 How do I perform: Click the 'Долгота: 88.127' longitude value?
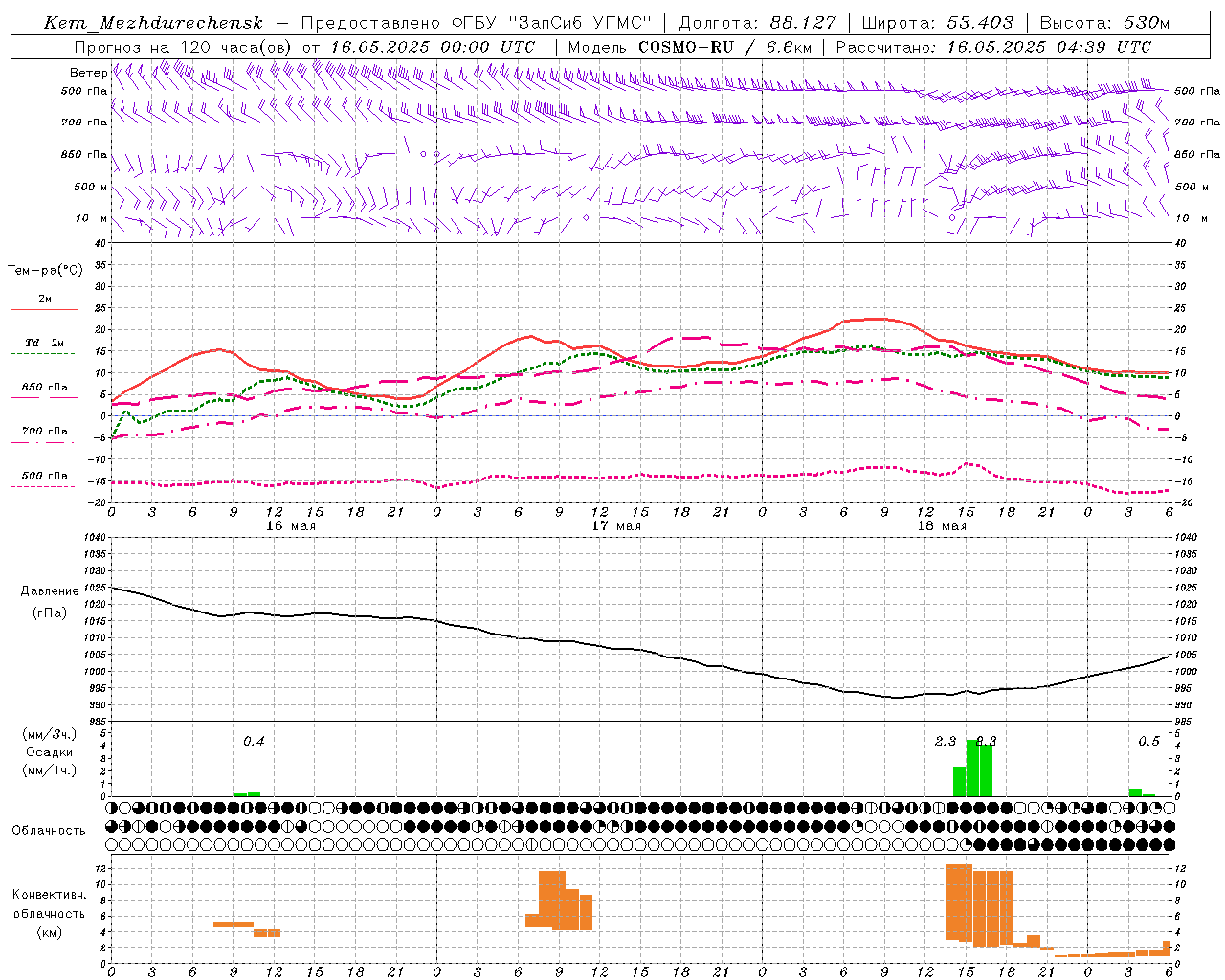(757, 23)
